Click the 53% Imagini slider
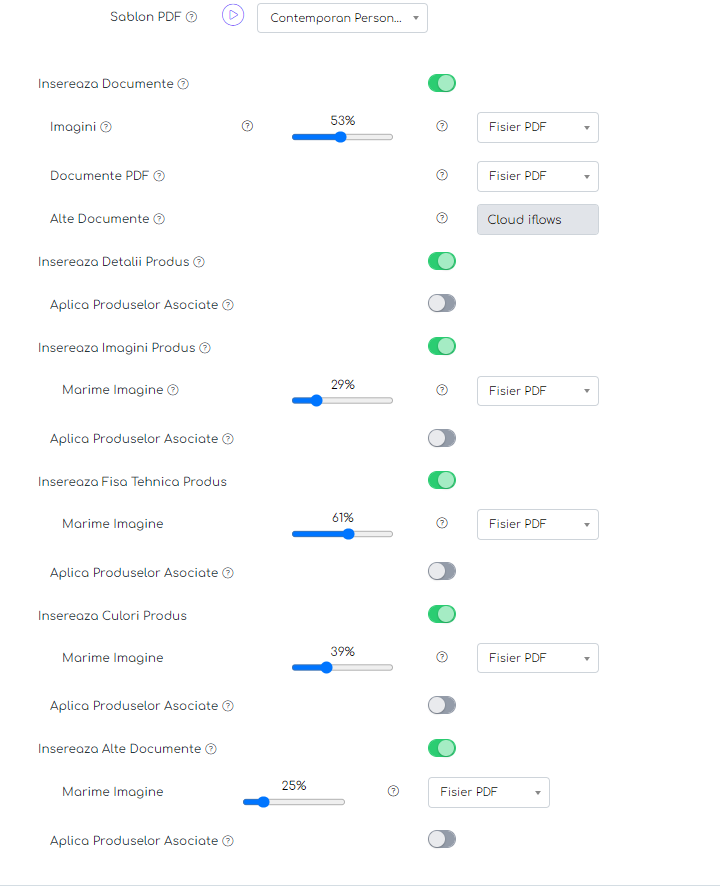Screen dimensions: 720x888 (342, 137)
